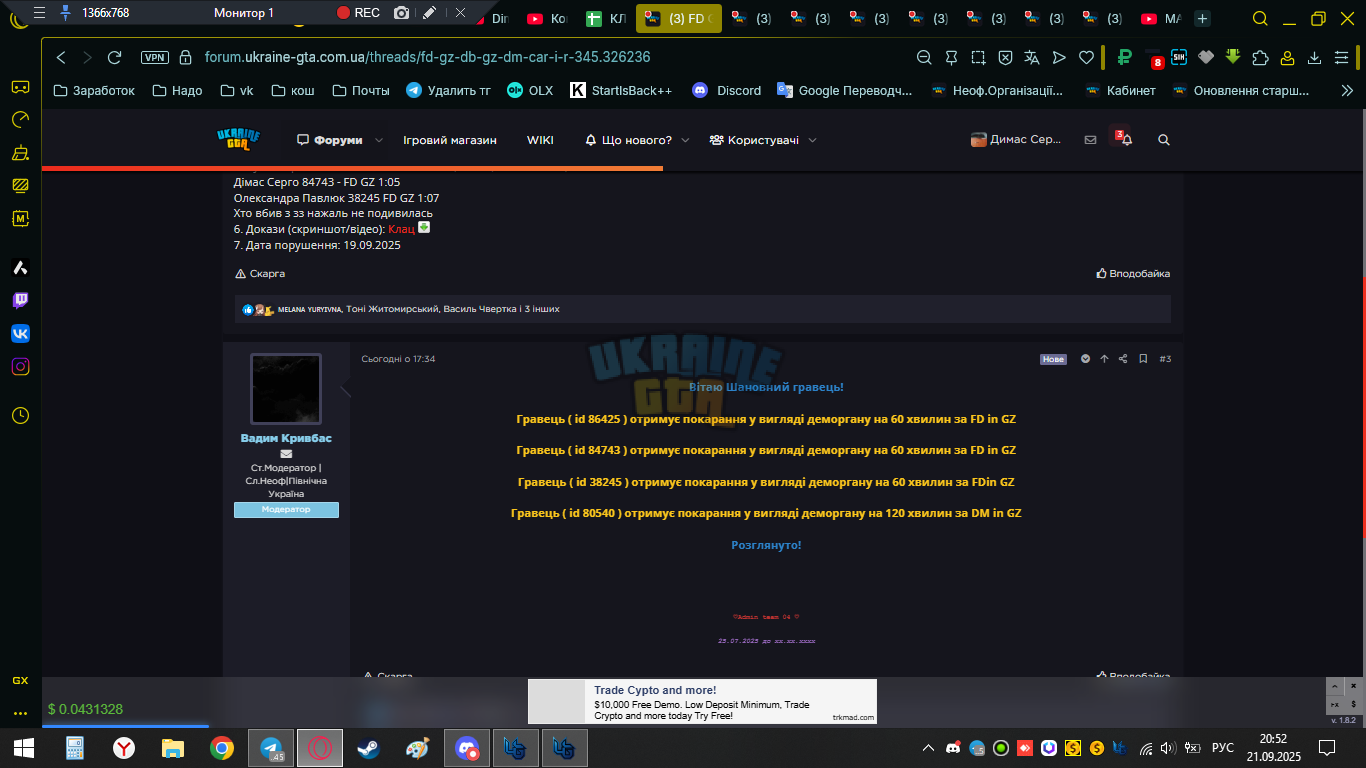The width and height of the screenshot is (1366, 768).
Task: Switch to the green 'КЛ' tab
Action: tap(606, 18)
